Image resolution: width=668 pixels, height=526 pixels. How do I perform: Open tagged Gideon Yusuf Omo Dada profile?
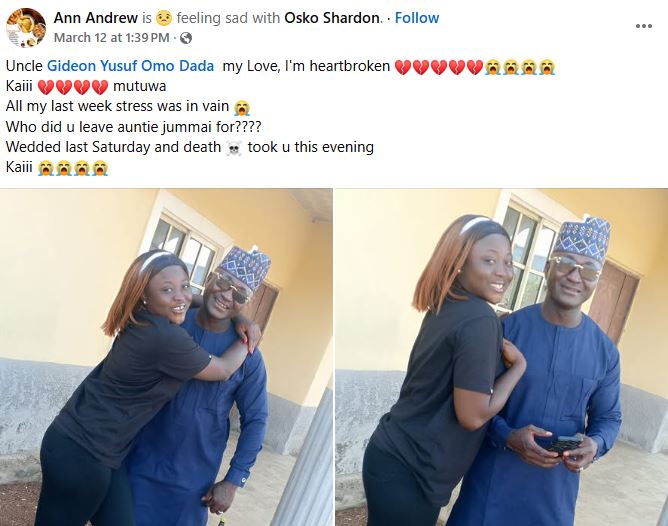[x=130, y=66]
